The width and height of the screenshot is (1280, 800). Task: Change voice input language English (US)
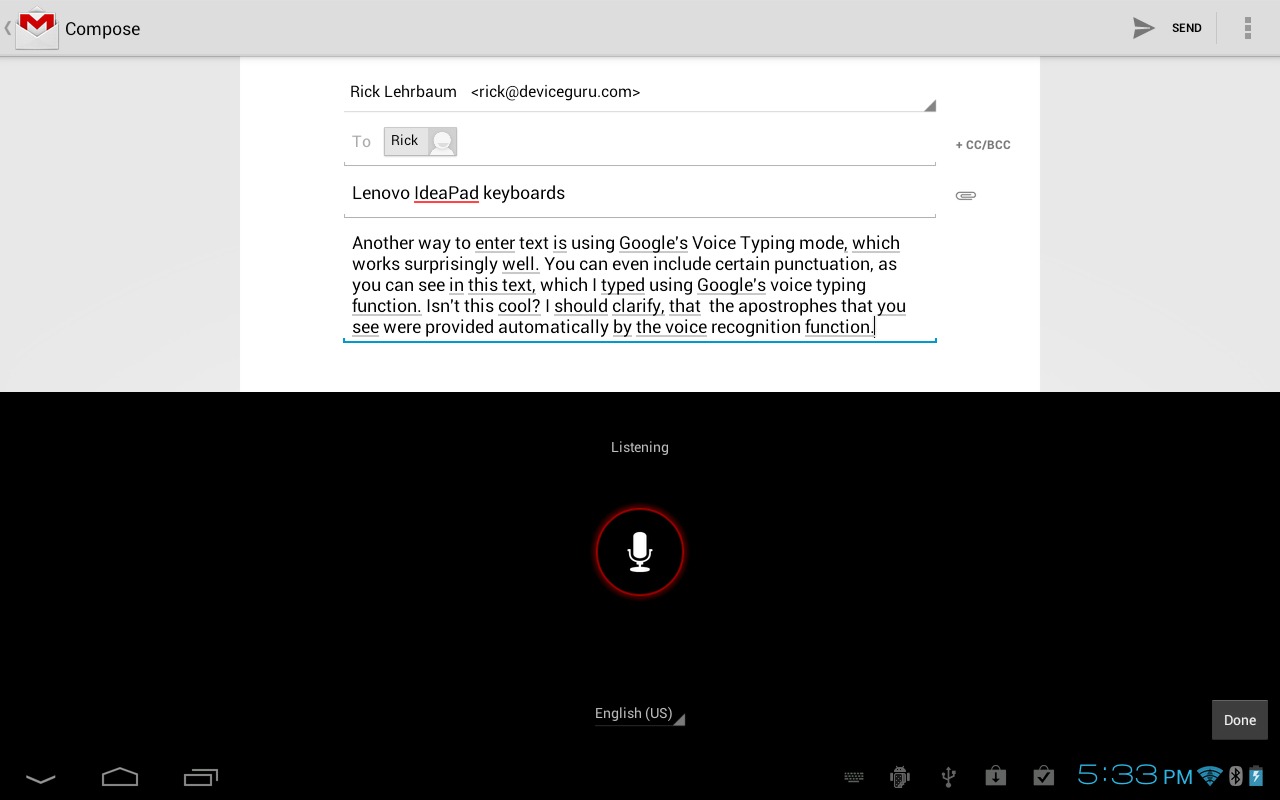pos(639,714)
